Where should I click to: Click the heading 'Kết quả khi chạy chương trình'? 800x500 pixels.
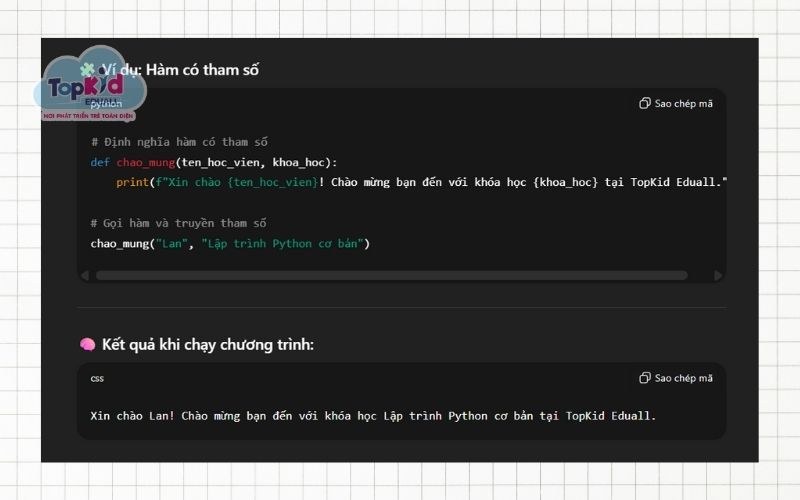[207, 345]
